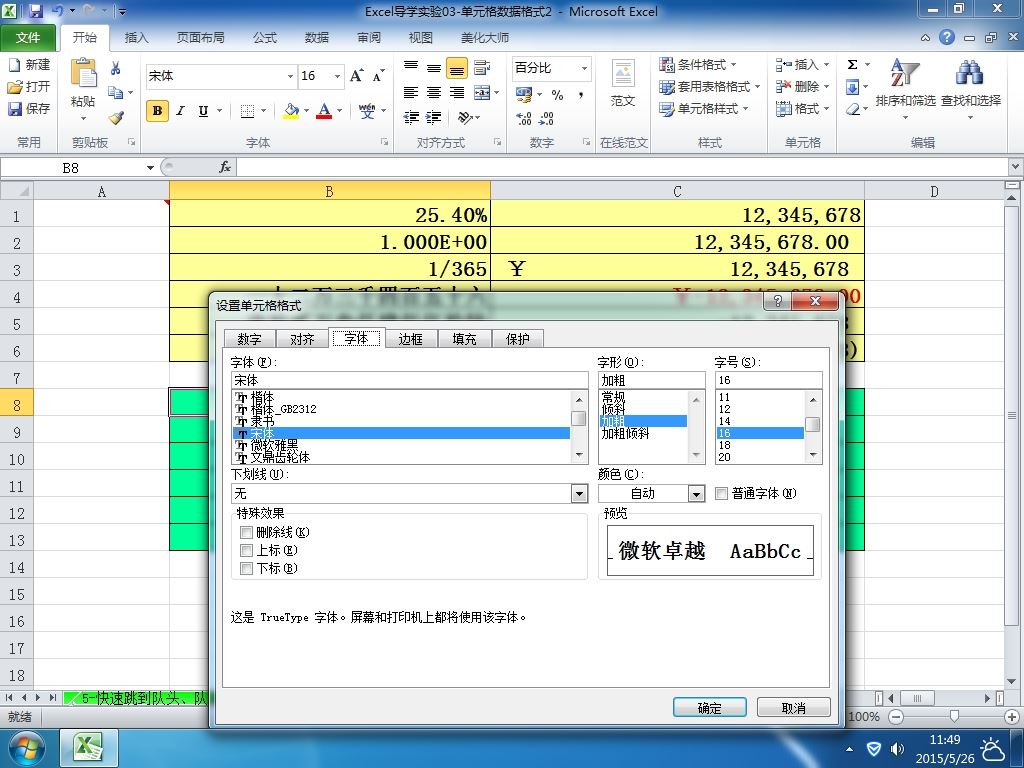The height and width of the screenshot is (768, 1024).
Task: Click the borders icon in font group
Action: click(x=247, y=111)
